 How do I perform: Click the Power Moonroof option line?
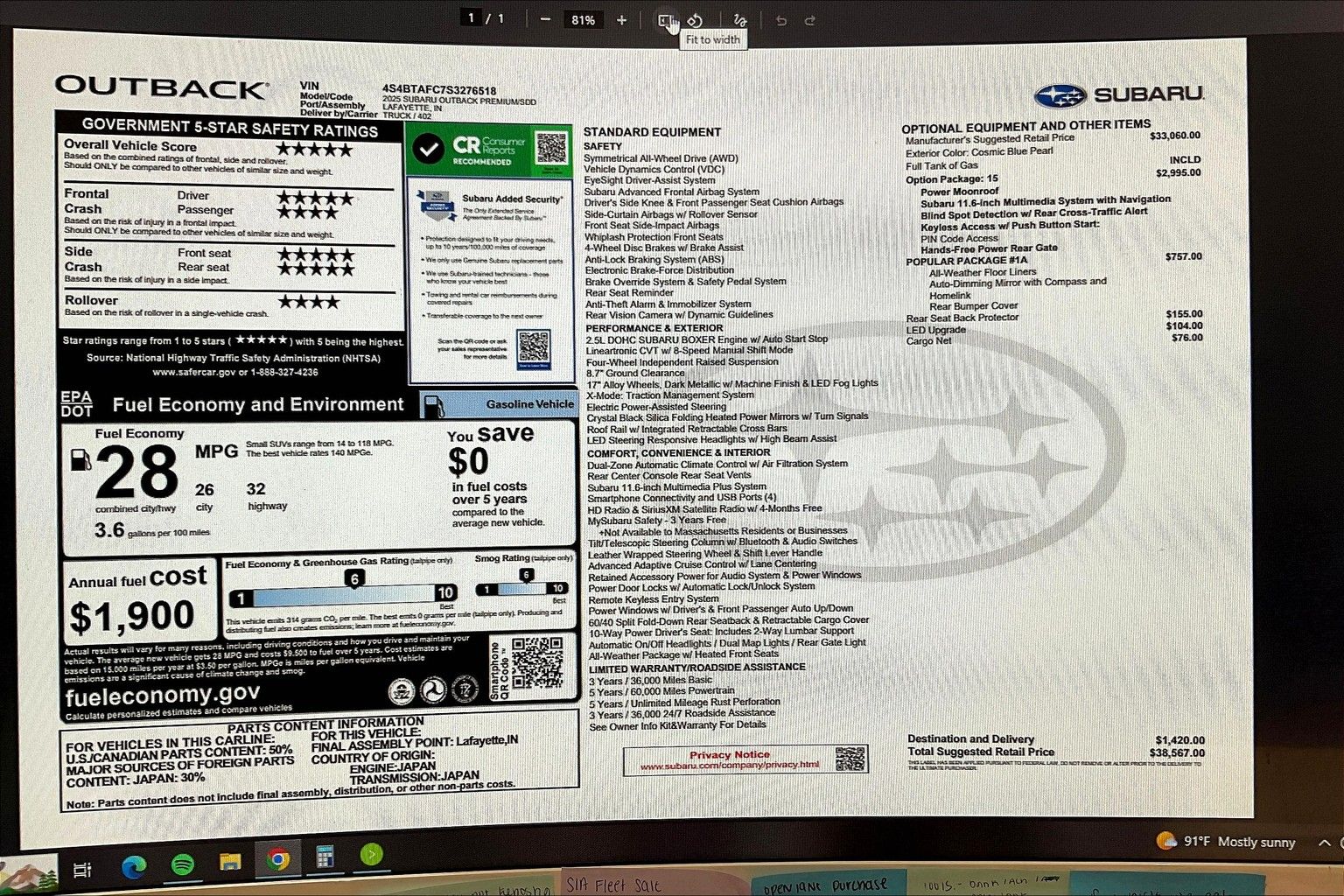[959, 192]
